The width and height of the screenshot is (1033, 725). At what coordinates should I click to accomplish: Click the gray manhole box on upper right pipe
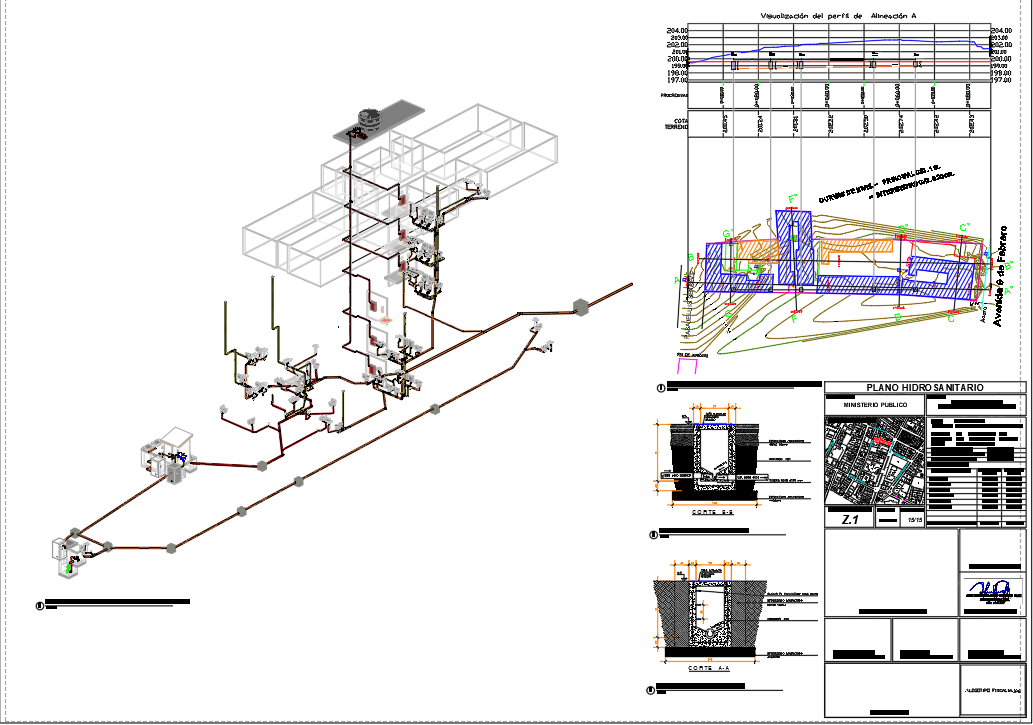click(579, 305)
